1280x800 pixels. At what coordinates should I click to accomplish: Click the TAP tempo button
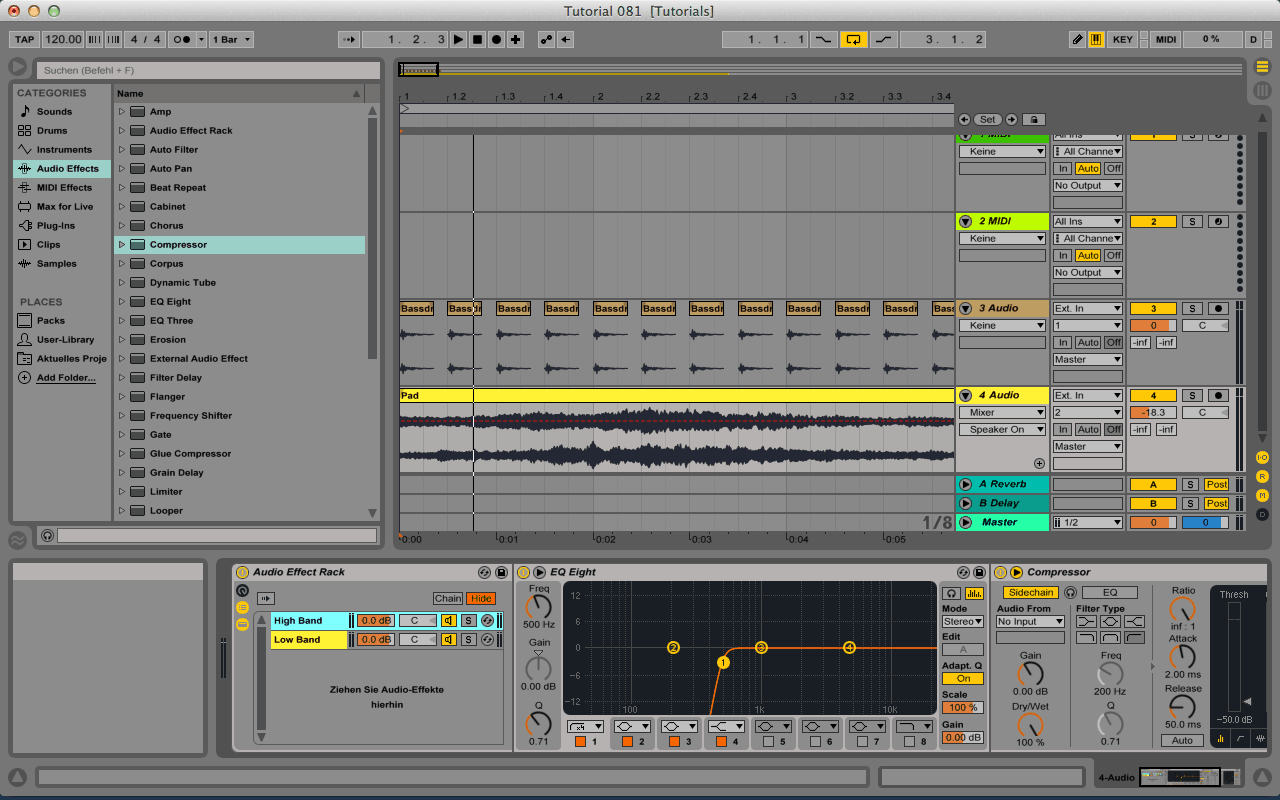pyautogui.click(x=24, y=40)
